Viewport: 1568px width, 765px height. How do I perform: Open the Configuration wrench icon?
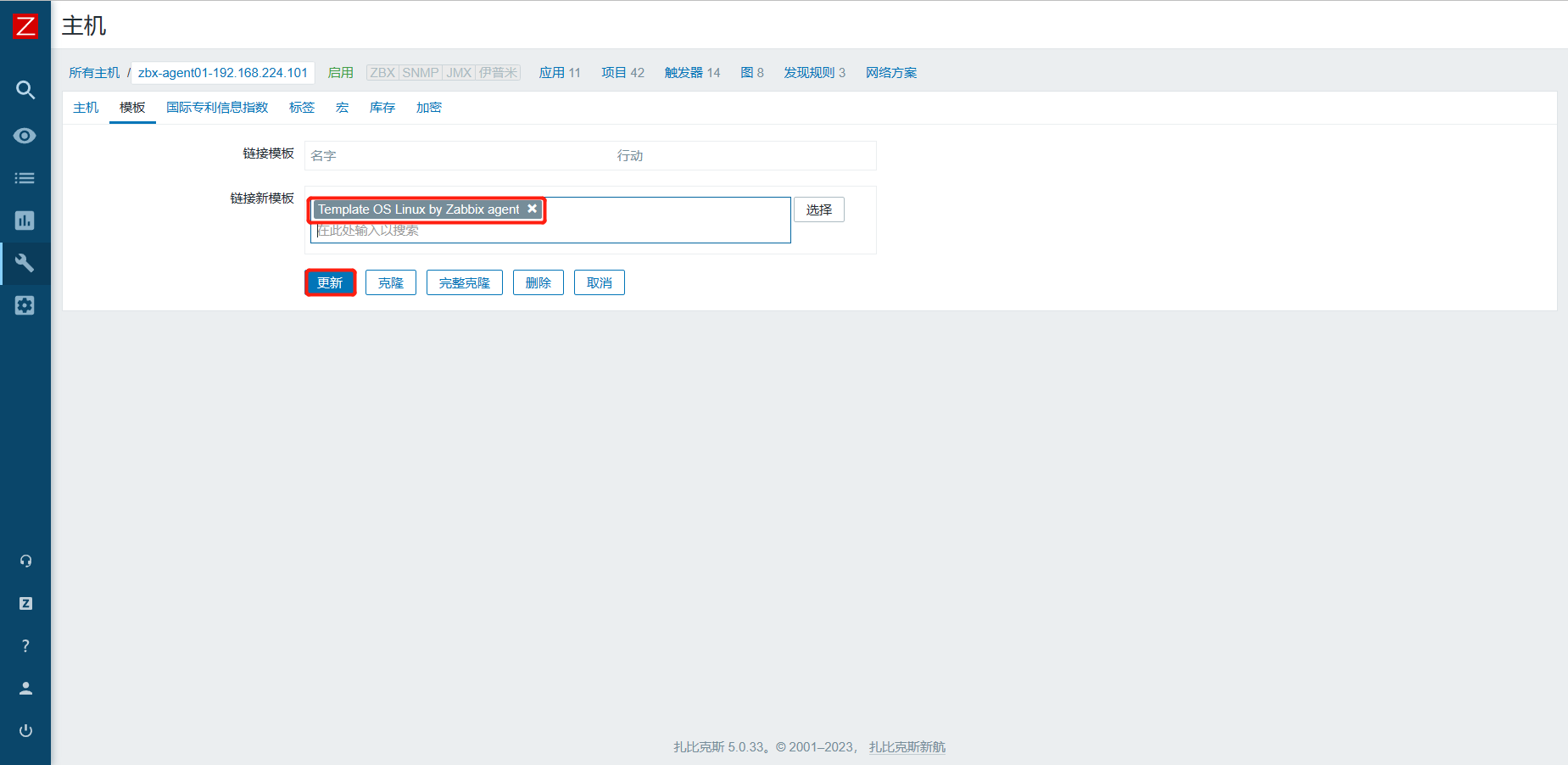click(25, 263)
